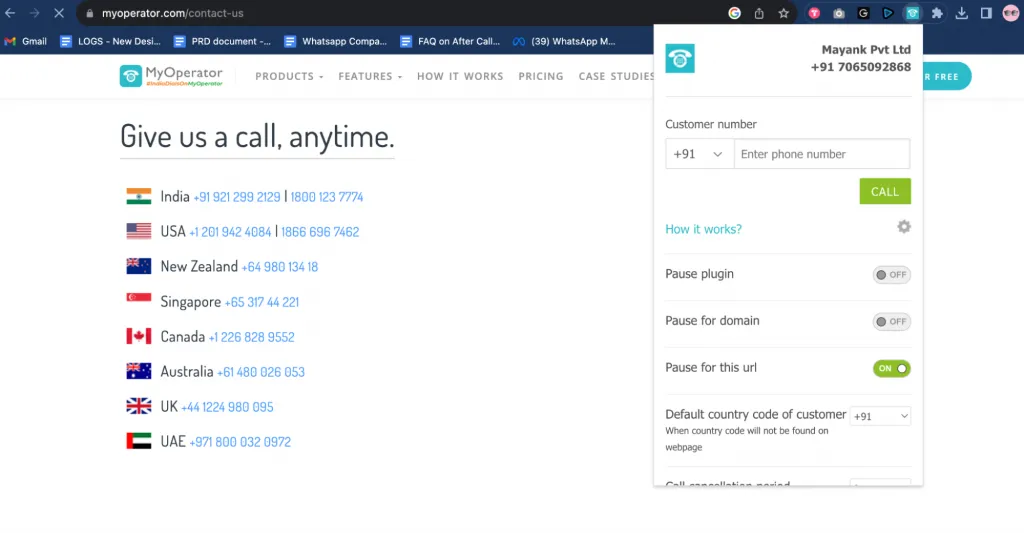Click the teal phone logo in plugin popup
The width and height of the screenshot is (1024, 533).
click(680, 59)
